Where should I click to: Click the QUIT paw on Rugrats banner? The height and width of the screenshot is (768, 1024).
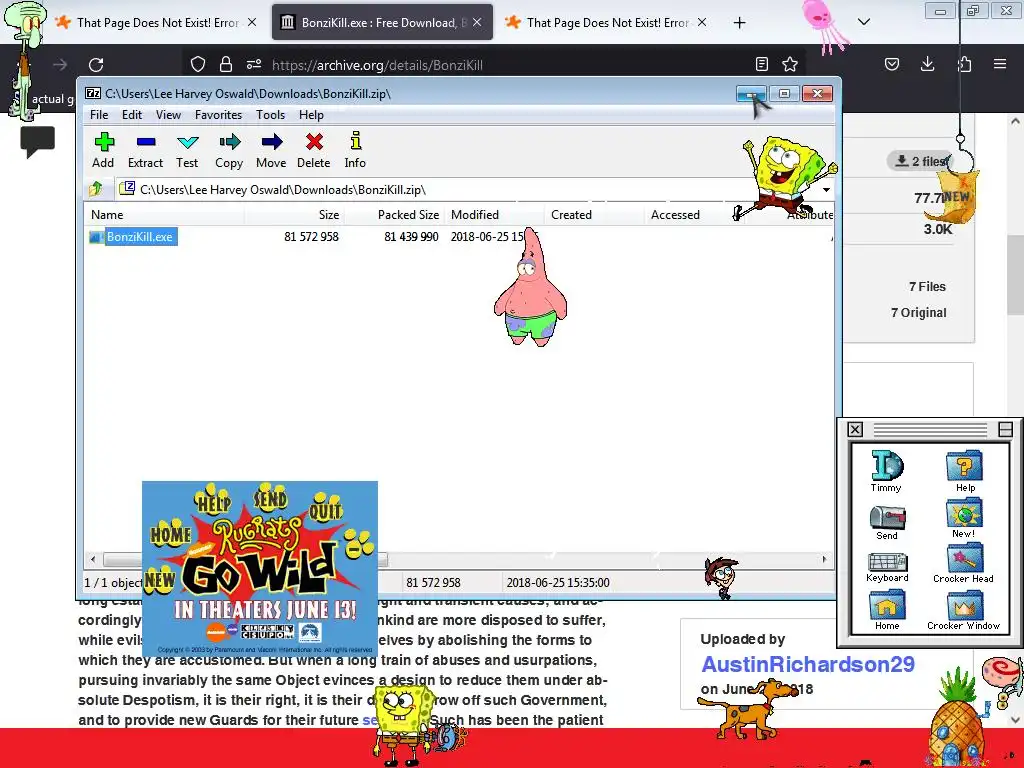[325, 508]
